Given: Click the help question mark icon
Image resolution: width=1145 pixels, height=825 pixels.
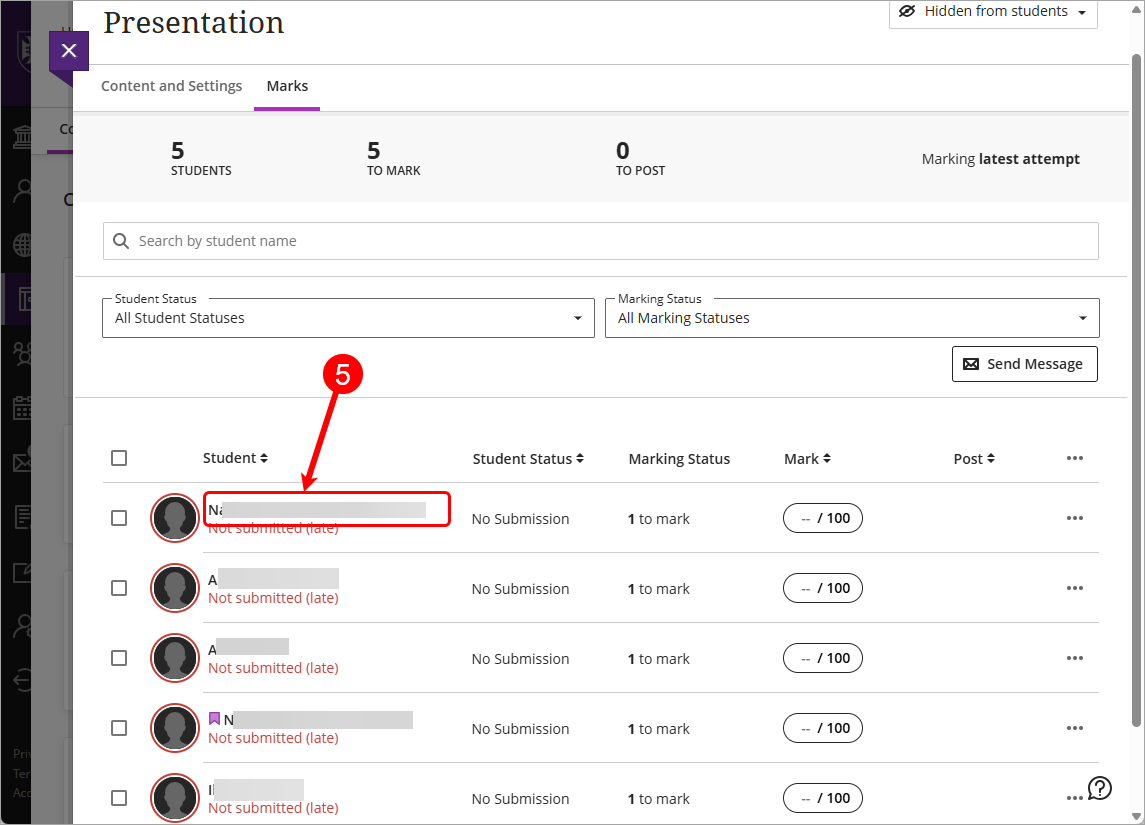Looking at the screenshot, I should tap(1100, 788).
